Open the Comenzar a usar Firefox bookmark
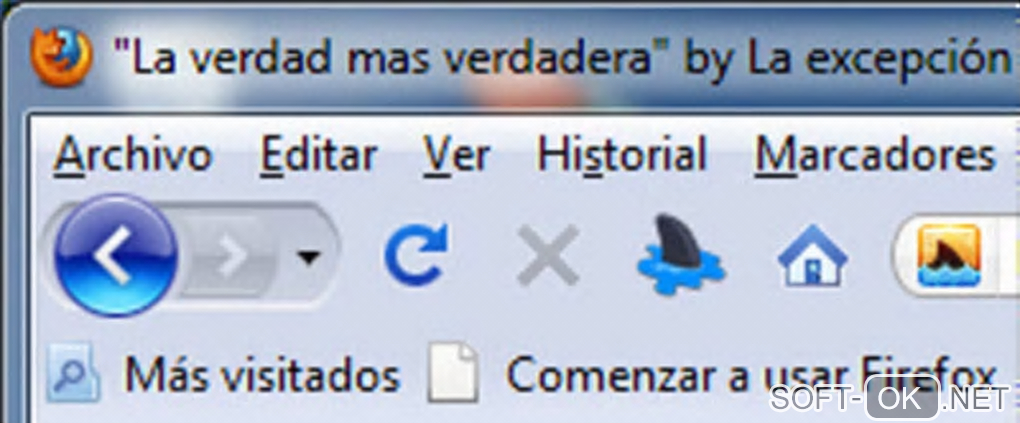This screenshot has width=1020, height=423. coord(751,375)
